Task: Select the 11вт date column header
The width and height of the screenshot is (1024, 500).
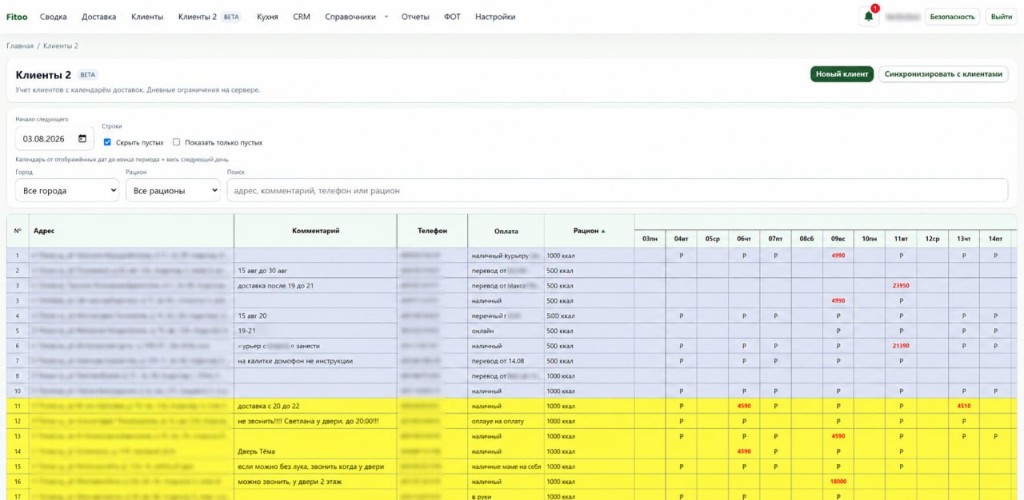Action: 901,240
